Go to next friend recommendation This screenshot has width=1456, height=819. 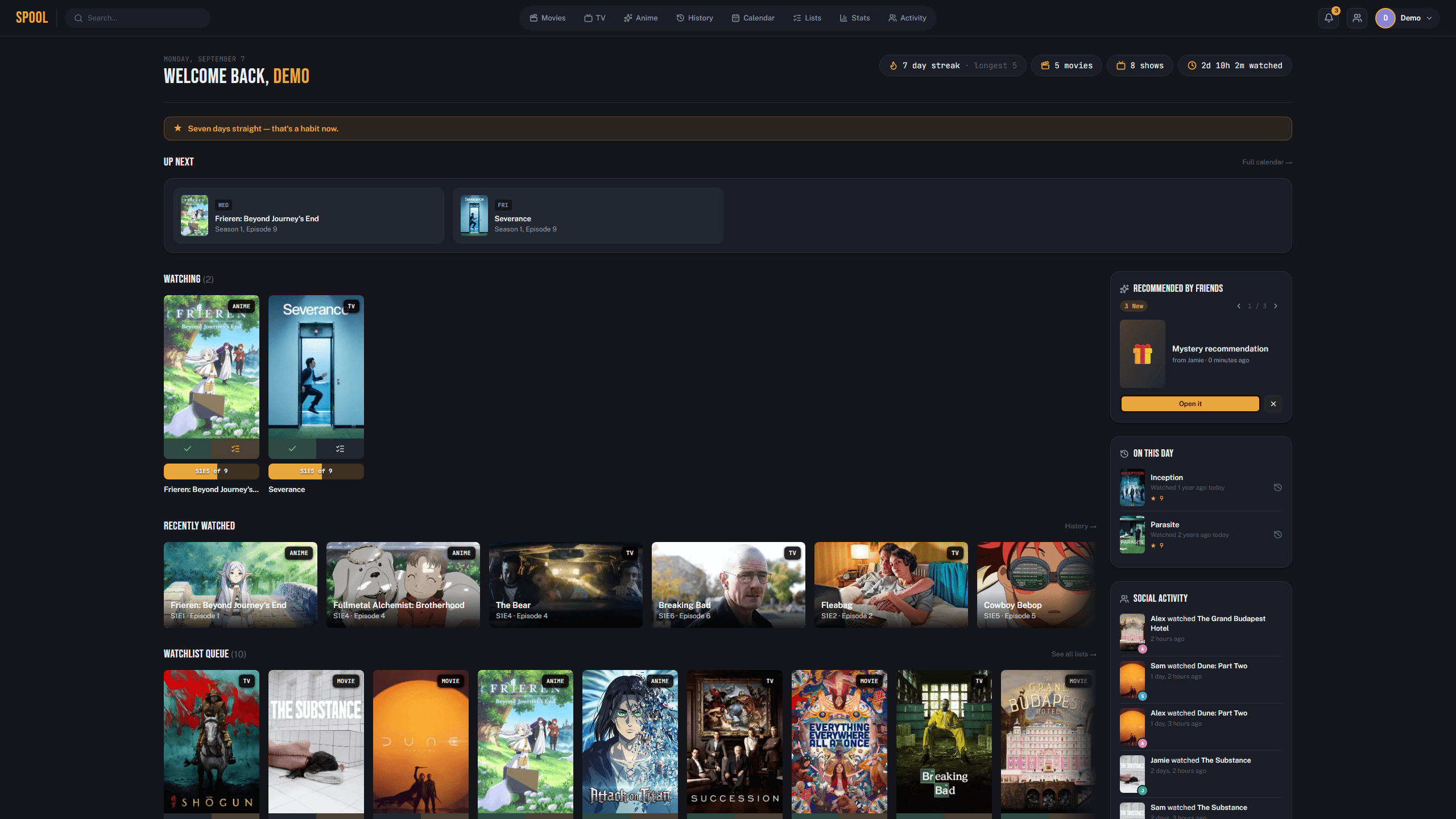coord(1276,306)
